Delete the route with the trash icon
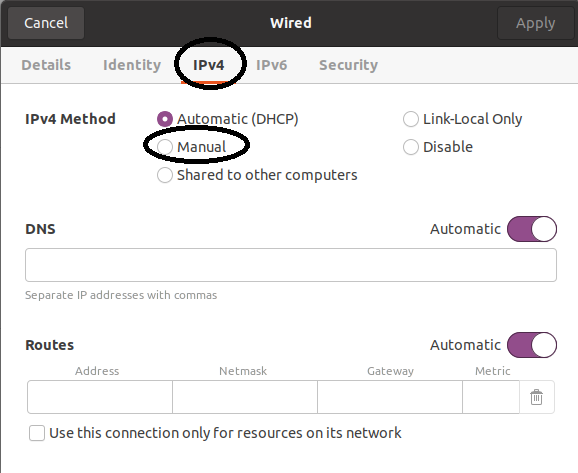The image size is (578, 473). point(536,397)
